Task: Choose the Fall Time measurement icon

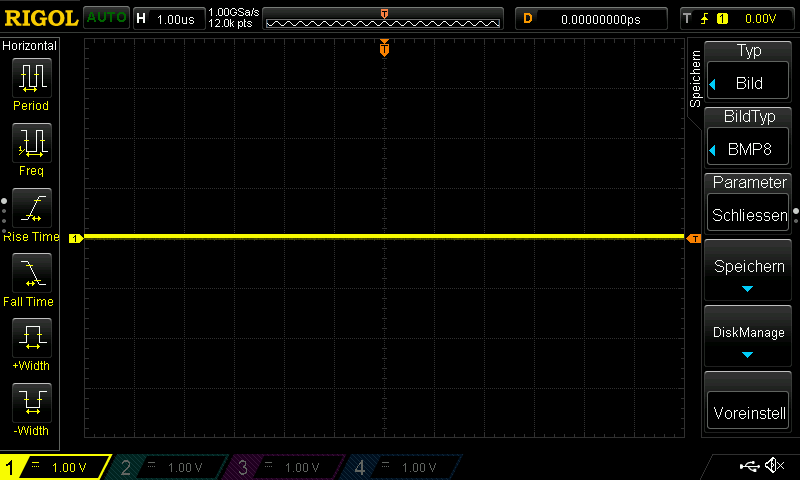Action: tap(32, 272)
